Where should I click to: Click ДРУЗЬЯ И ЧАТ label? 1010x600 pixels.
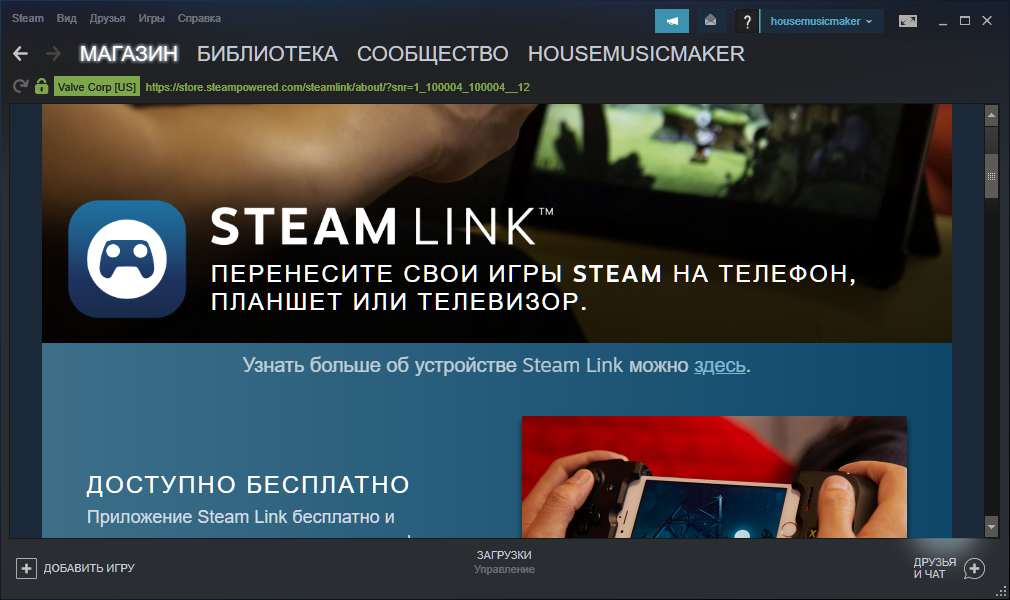(935, 568)
